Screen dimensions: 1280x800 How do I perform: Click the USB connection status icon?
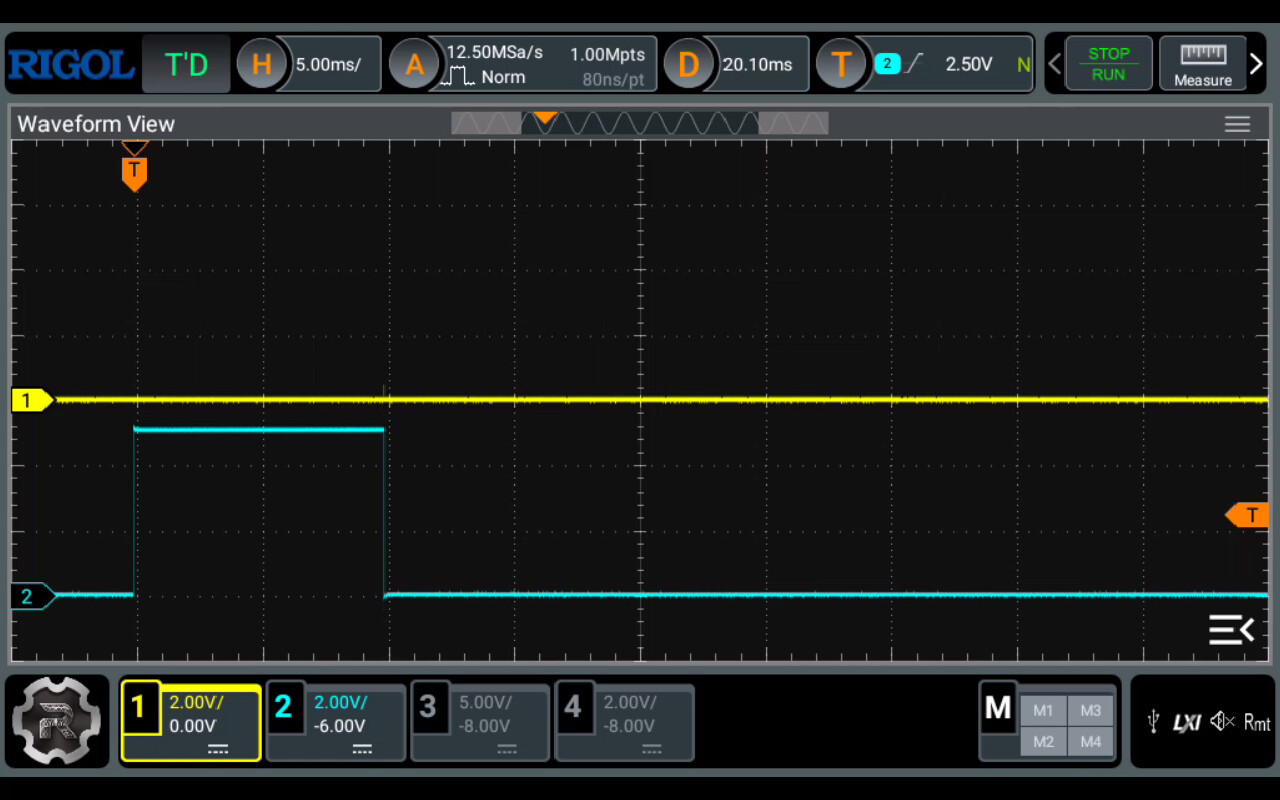[x=1153, y=721]
